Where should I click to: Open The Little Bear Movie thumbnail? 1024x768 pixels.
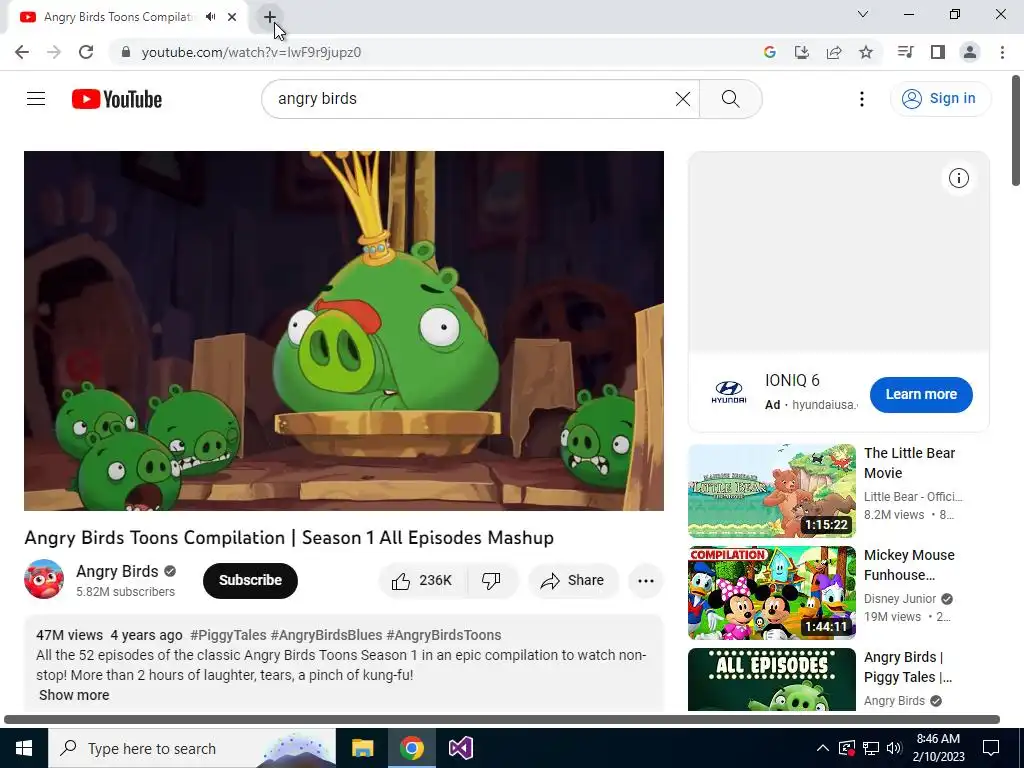tap(771, 491)
